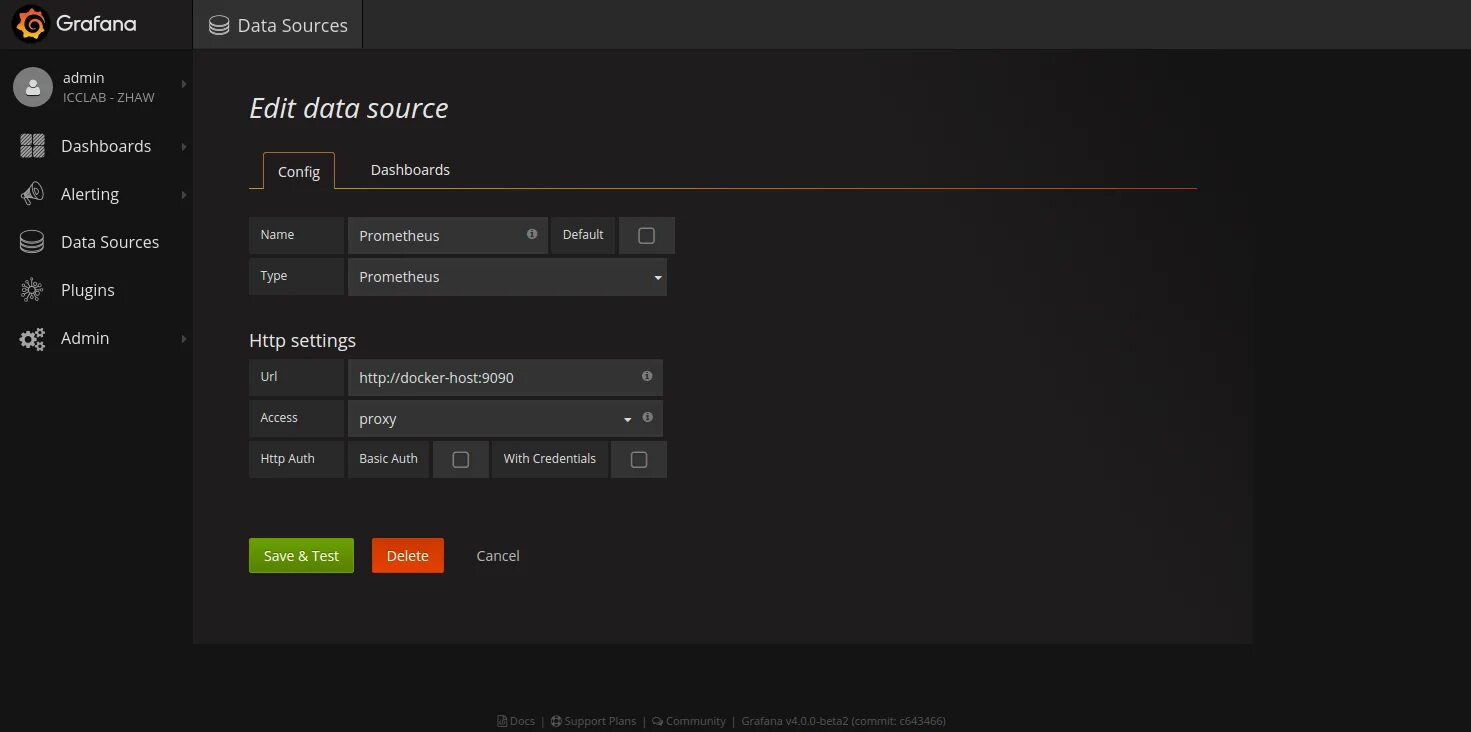
Task: Open the Docs footer link
Action: point(523,721)
